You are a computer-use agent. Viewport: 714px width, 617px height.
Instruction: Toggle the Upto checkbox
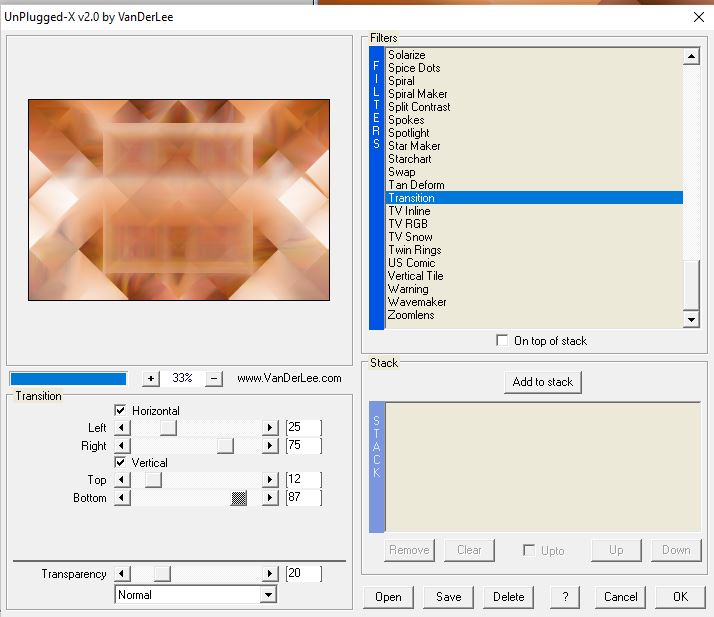click(x=529, y=550)
